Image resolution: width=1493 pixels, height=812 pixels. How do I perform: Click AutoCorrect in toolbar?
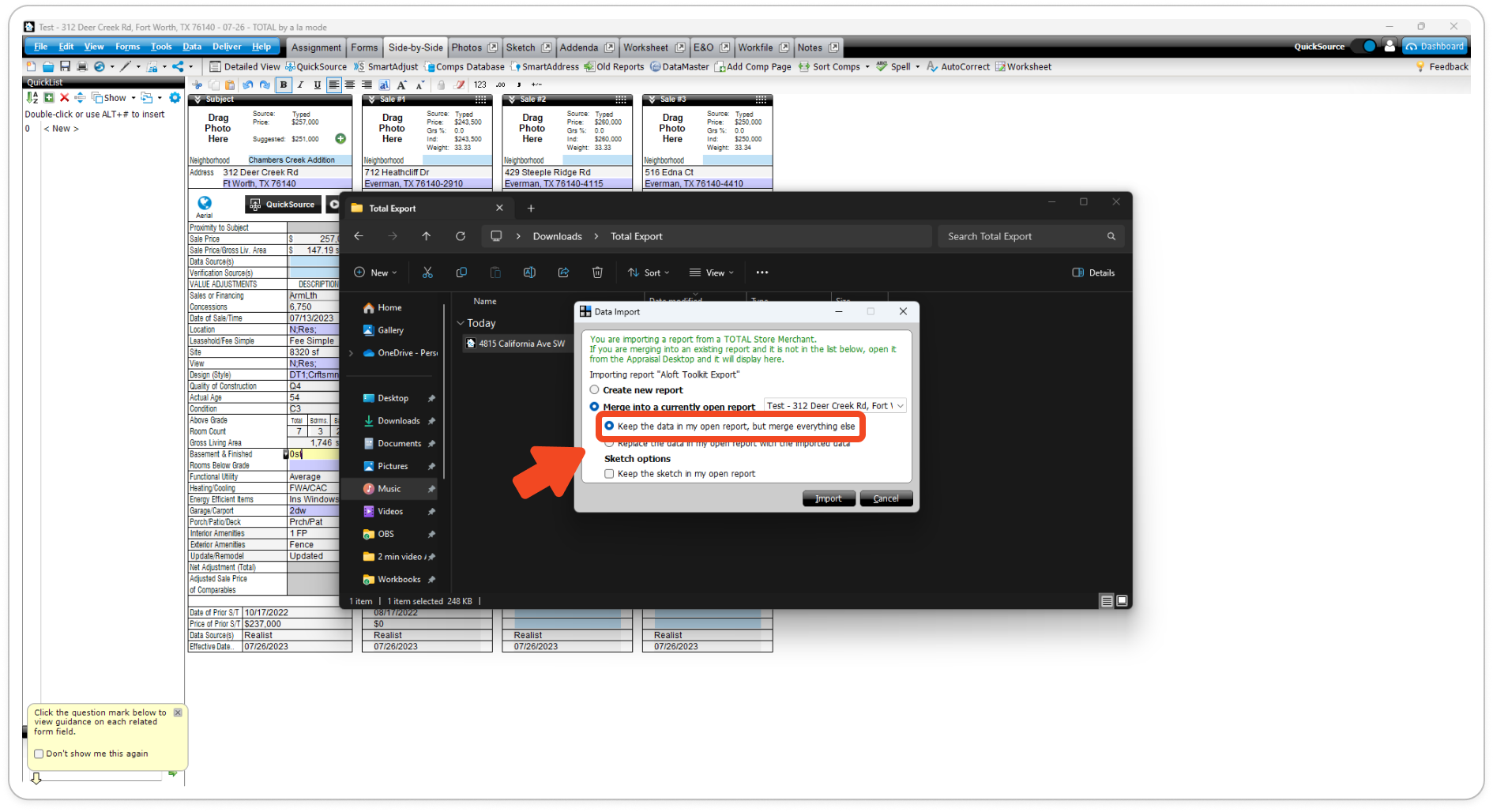[957, 67]
